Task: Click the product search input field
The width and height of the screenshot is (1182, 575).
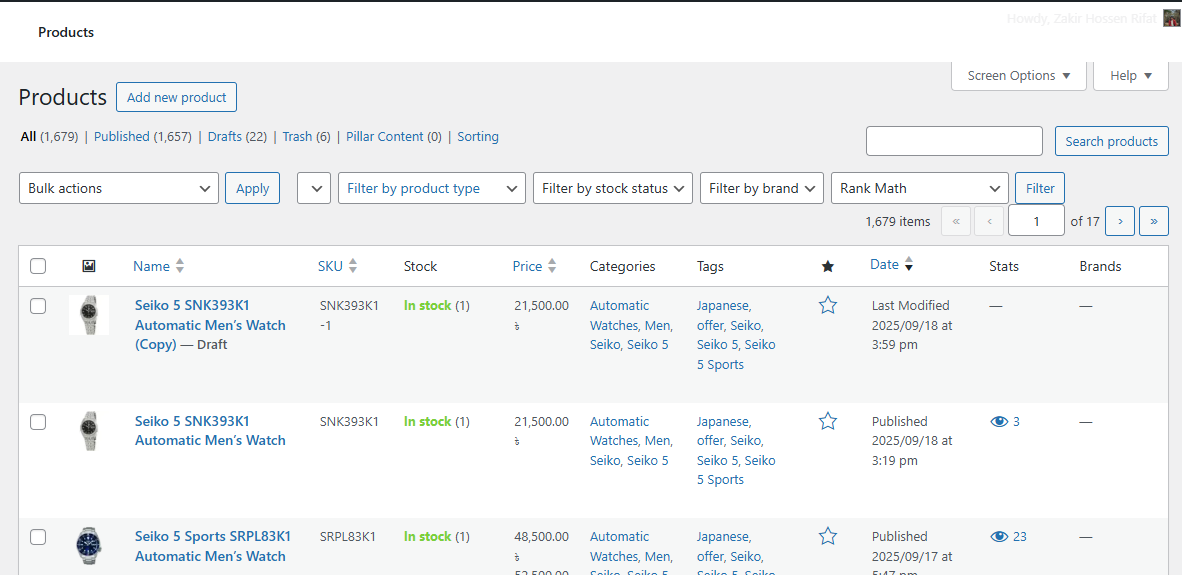Action: 953,141
